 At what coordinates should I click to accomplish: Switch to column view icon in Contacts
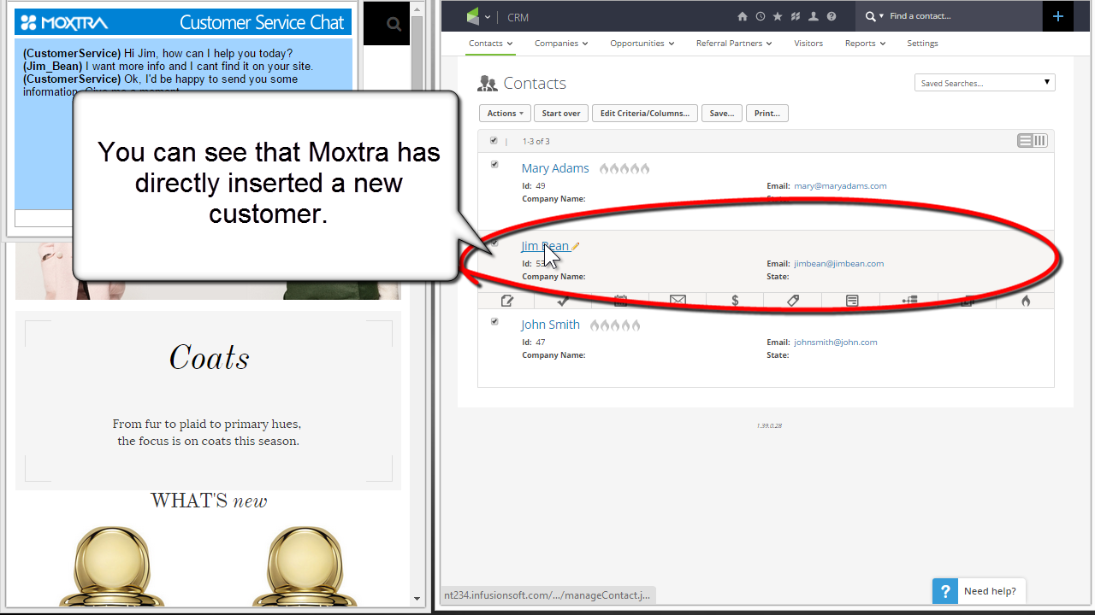(x=1040, y=141)
